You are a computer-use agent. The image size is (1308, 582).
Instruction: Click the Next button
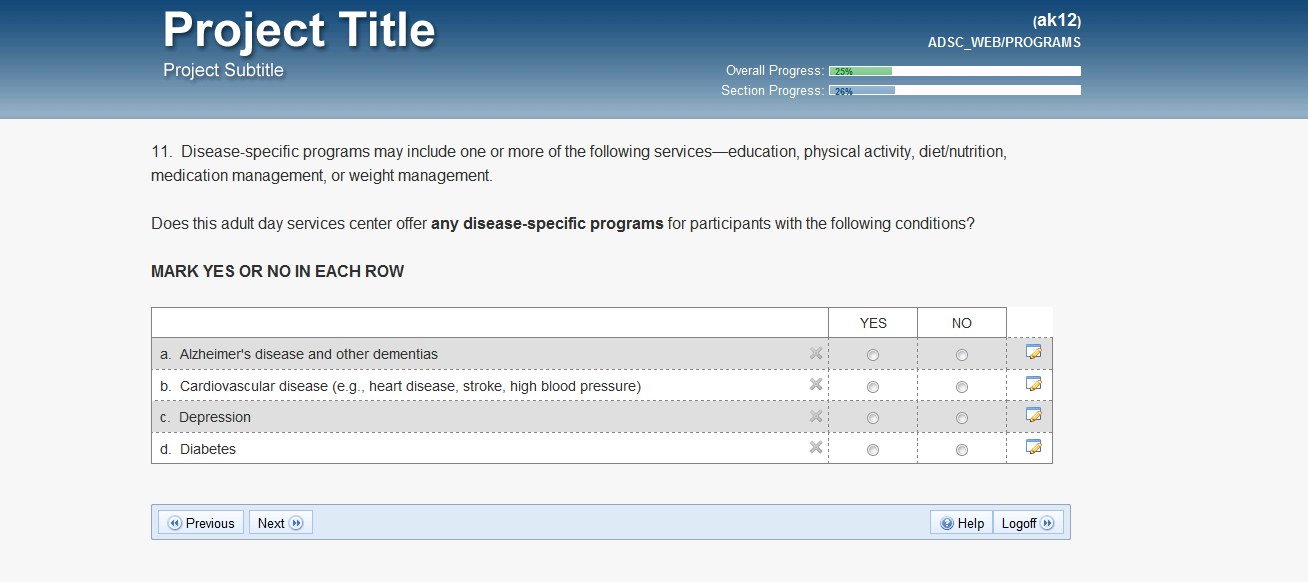(280, 523)
